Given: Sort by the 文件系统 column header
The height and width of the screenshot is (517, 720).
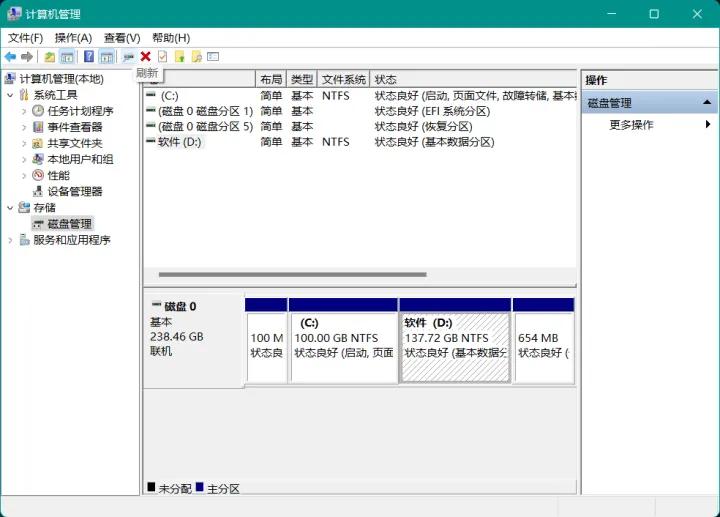Looking at the screenshot, I should pos(343,79).
